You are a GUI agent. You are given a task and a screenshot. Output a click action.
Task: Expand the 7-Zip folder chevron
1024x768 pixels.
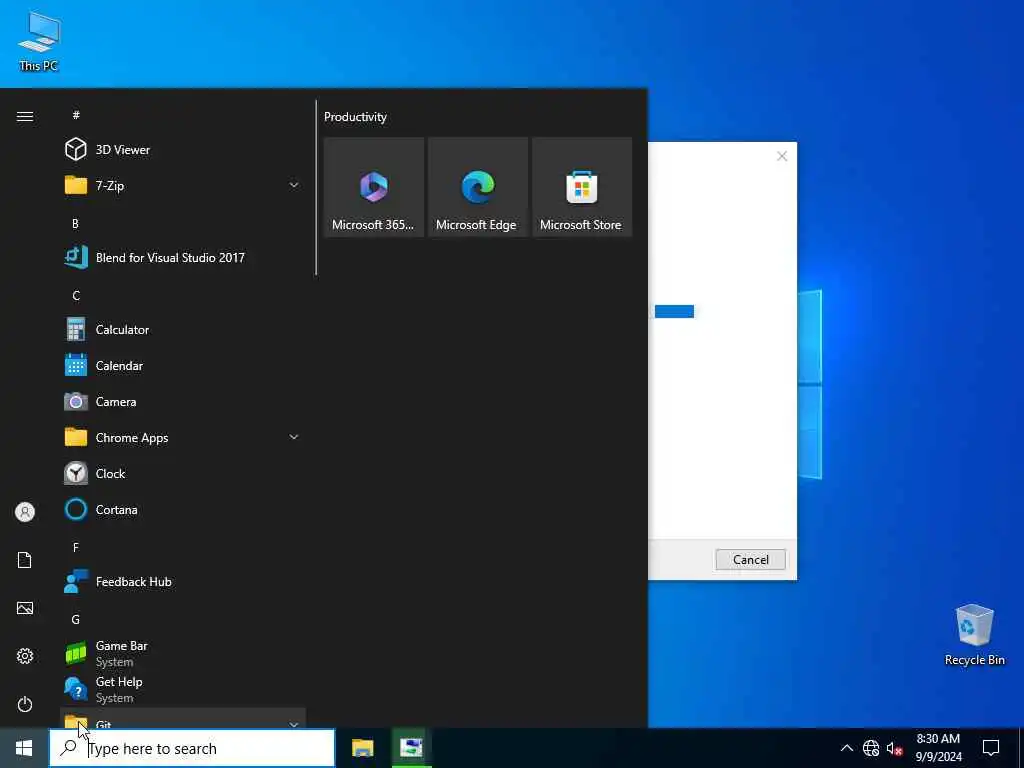[294, 185]
